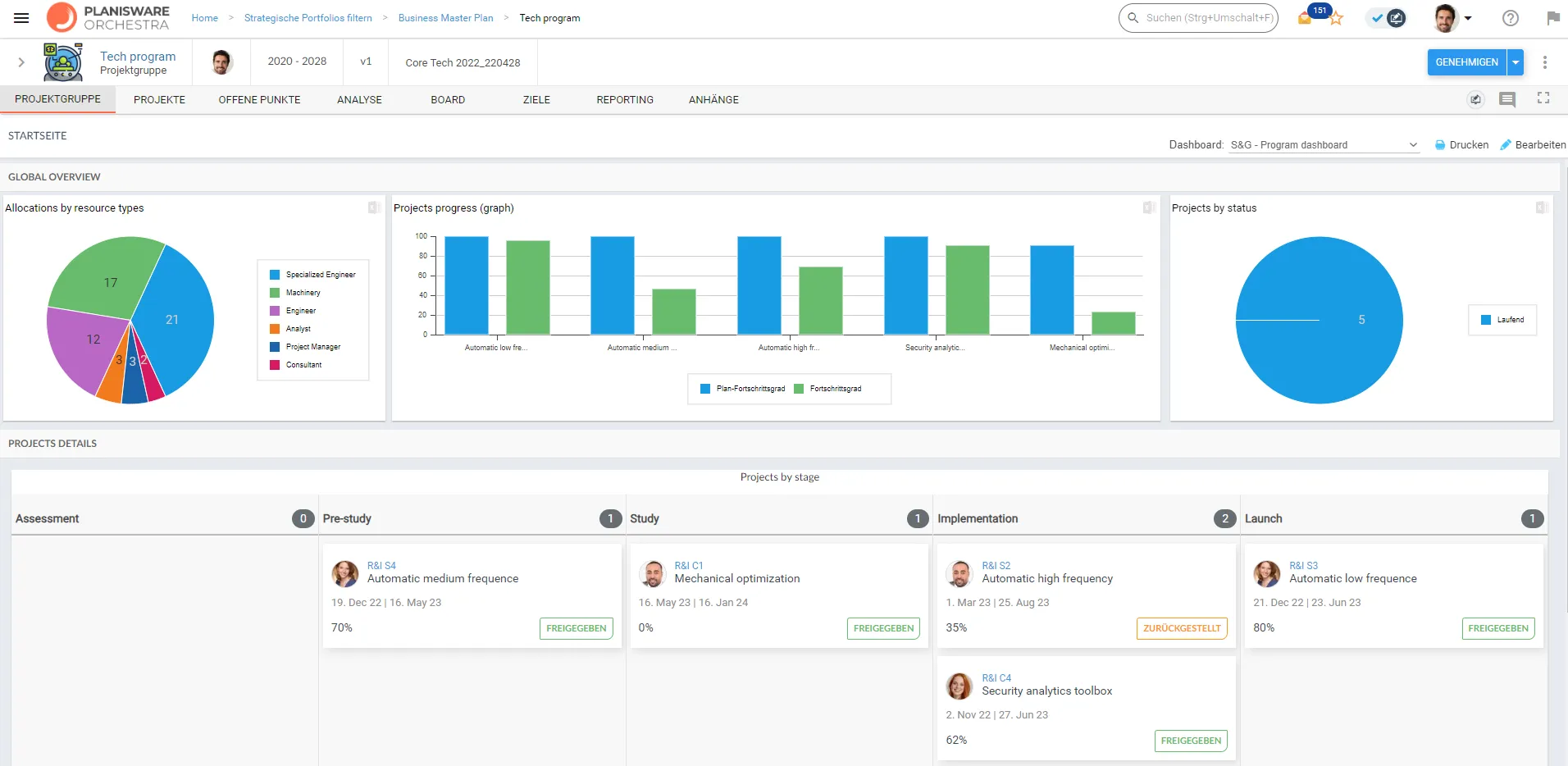Screen dimensions: 1568x766
Task: Click the favorites star icon
Action: (x=1336, y=19)
